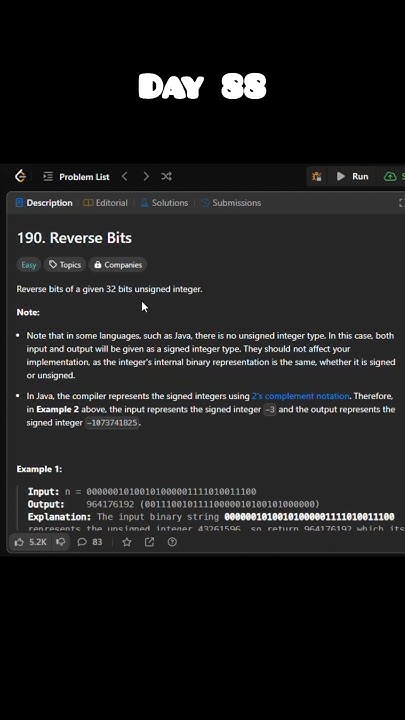Open the 83 comments section
The width and height of the screenshot is (405, 720).
pos(90,542)
